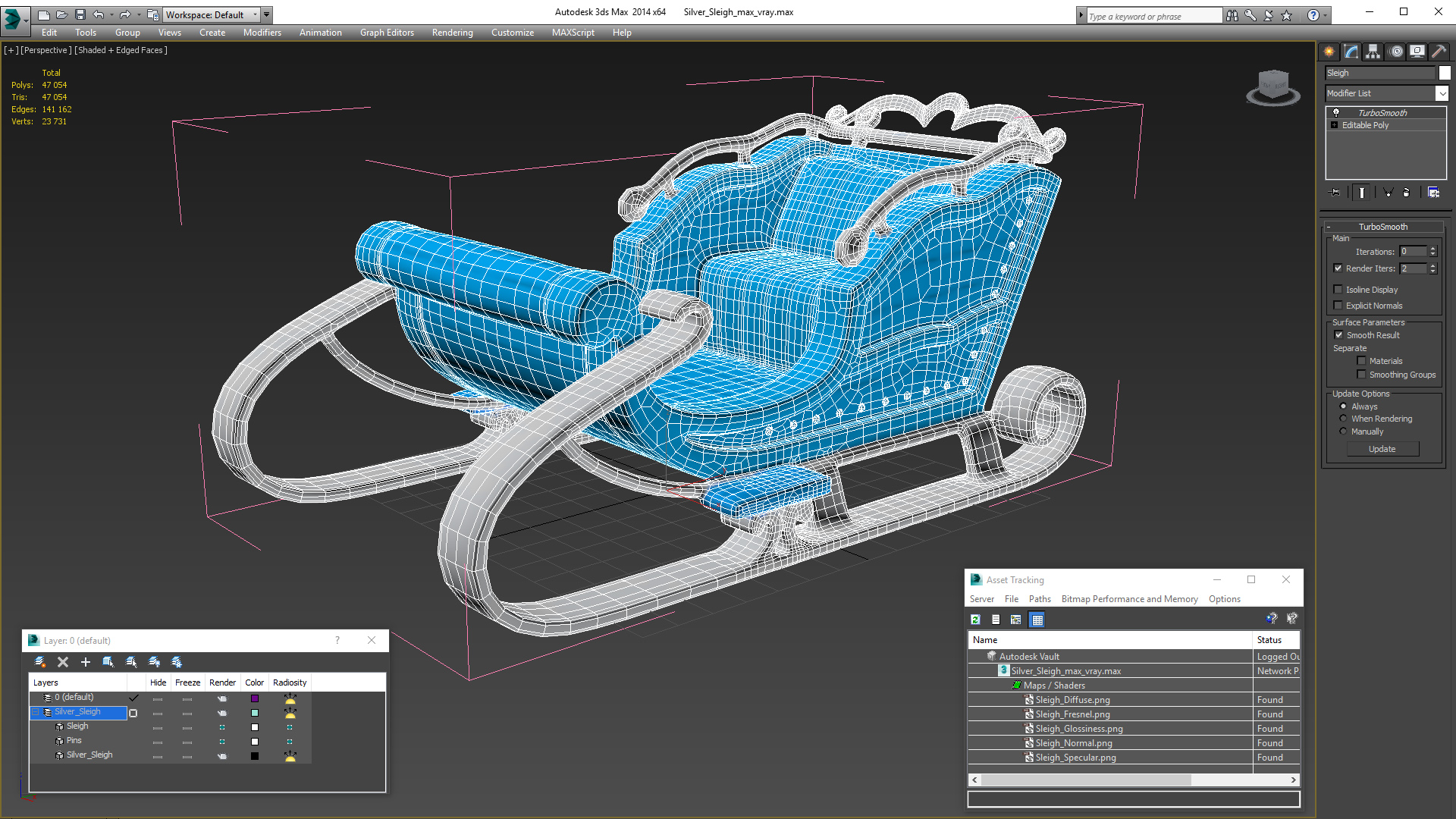This screenshot has height=819, width=1456.
Task: Toggle Show End Result icon
Action: click(x=1362, y=193)
